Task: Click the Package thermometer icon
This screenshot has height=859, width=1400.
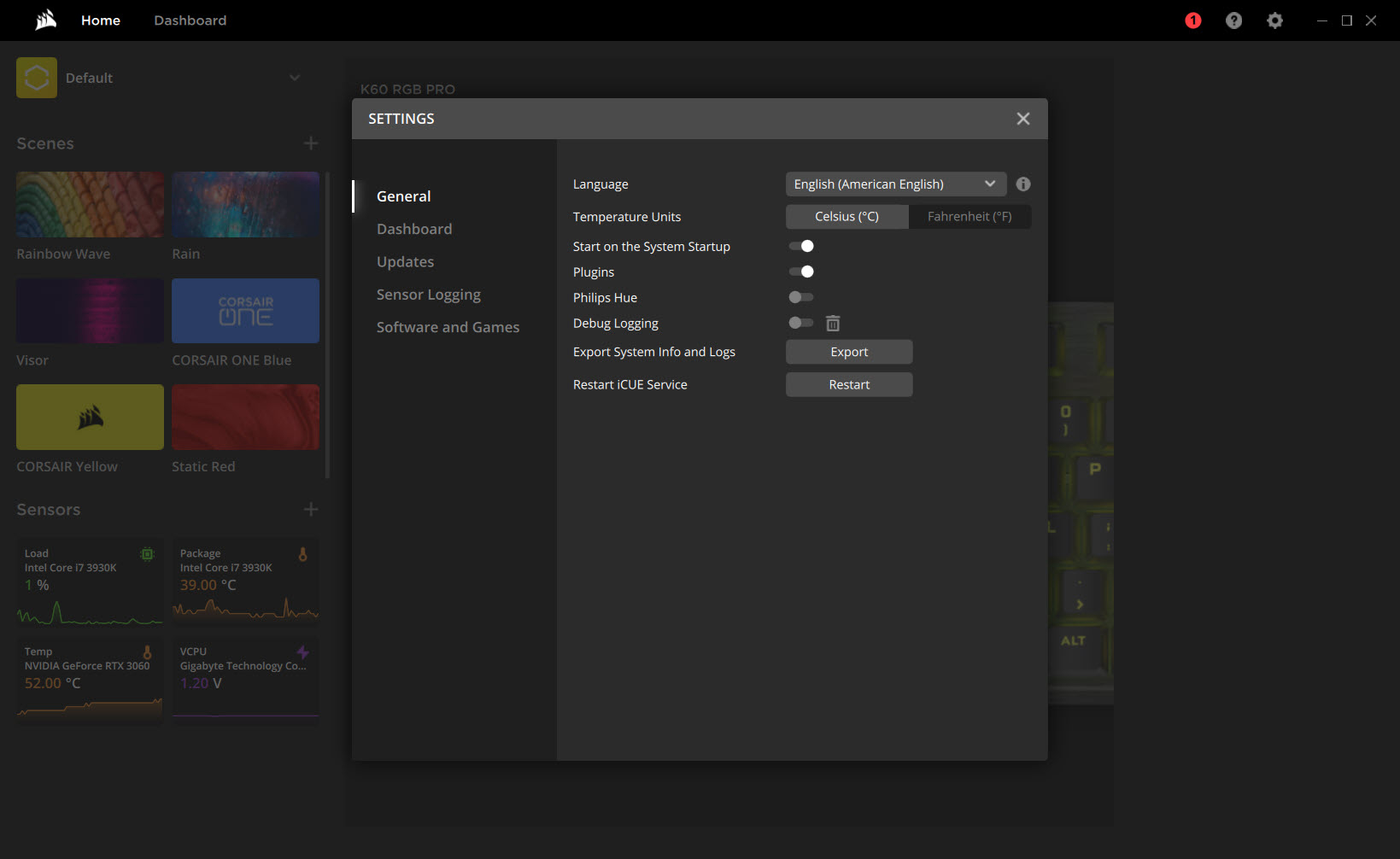Action: coord(302,554)
